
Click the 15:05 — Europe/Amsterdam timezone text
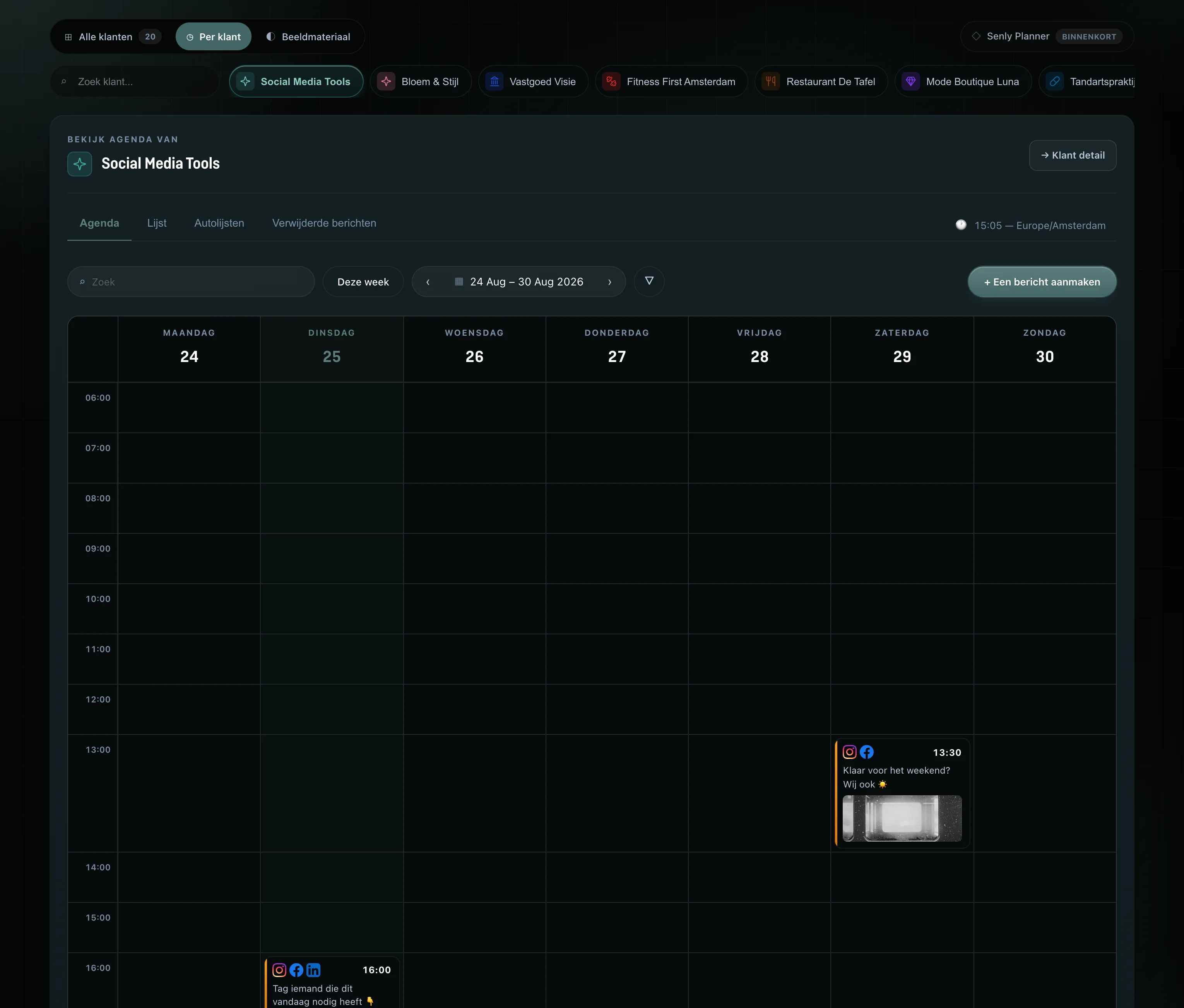click(x=1040, y=226)
